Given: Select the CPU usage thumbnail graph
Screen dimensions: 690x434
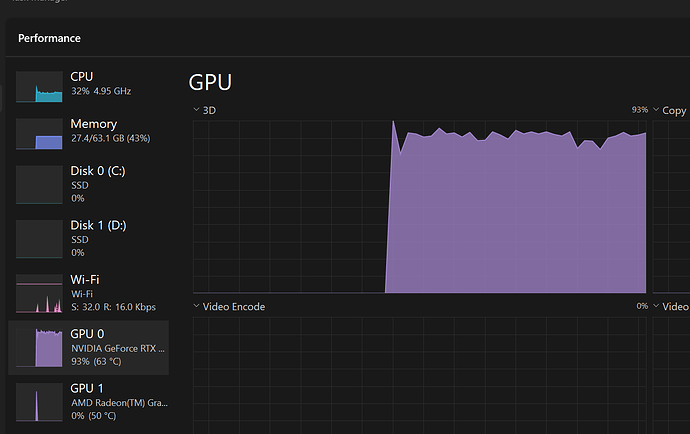Looking at the screenshot, I should pos(39,87).
